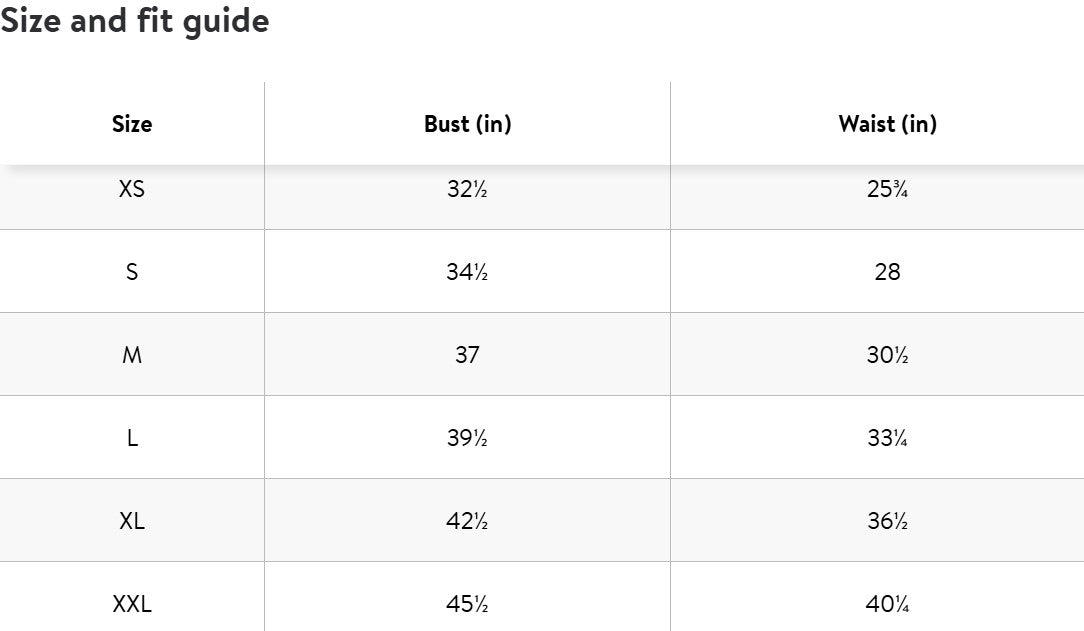The image size is (1084, 631).
Task: Click the Bust (in) column header
Action: (467, 124)
